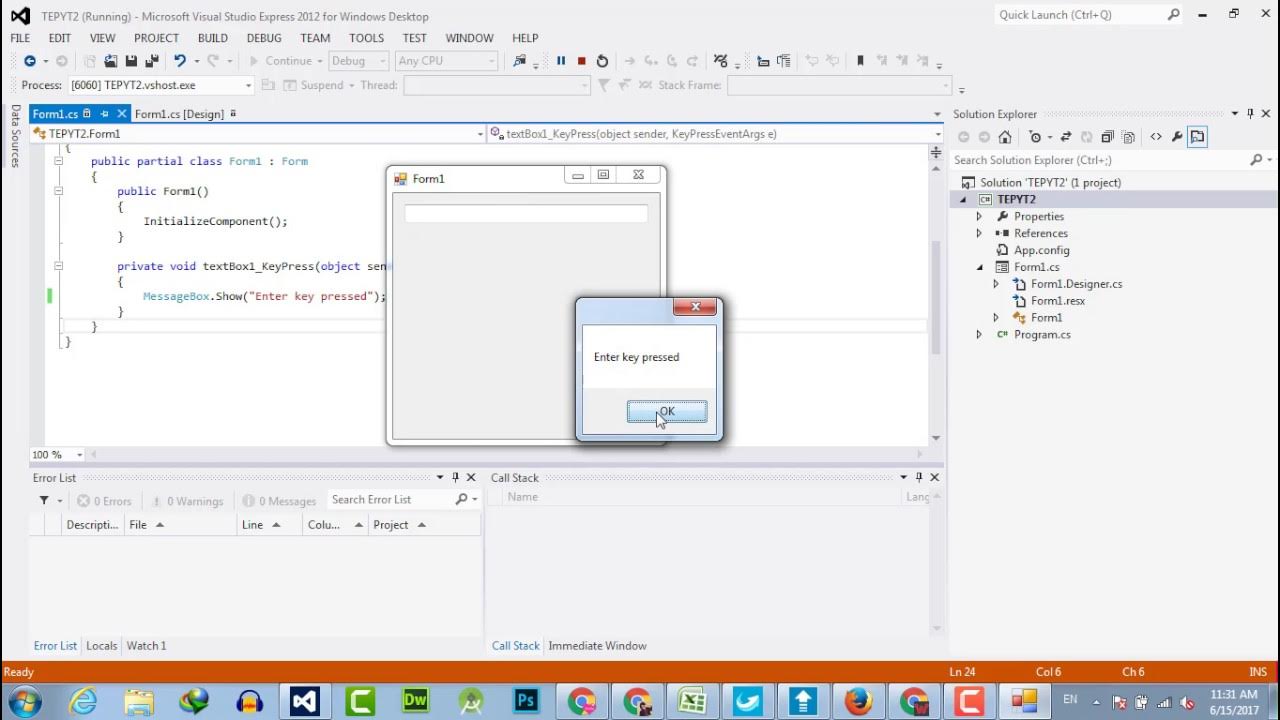
Task: Click the Search Solution Explorer field
Action: 1100,160
